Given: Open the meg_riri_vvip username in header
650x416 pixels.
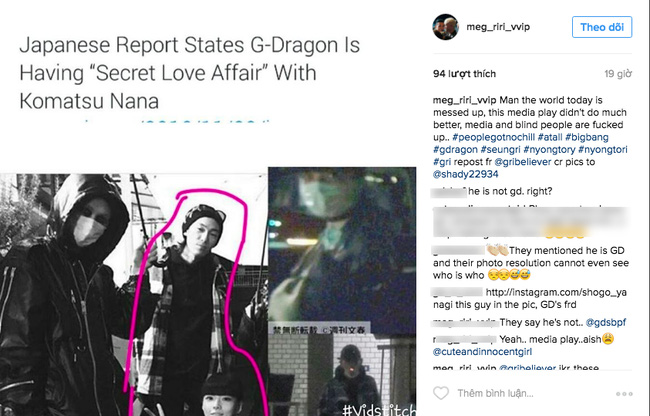Looking at the screenshot, I should (x=498, y=27).
